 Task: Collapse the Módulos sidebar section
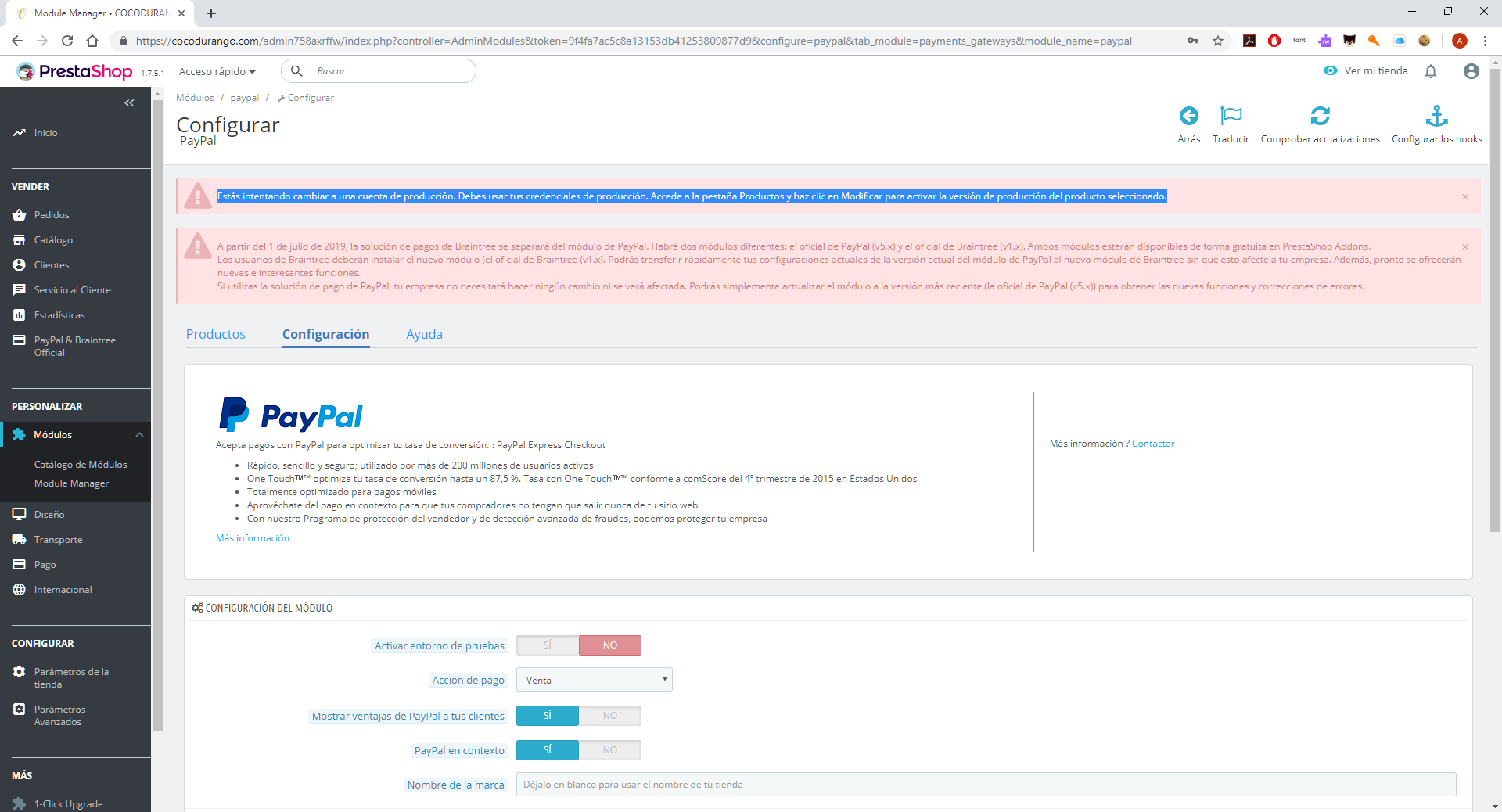tap(139, 435)
